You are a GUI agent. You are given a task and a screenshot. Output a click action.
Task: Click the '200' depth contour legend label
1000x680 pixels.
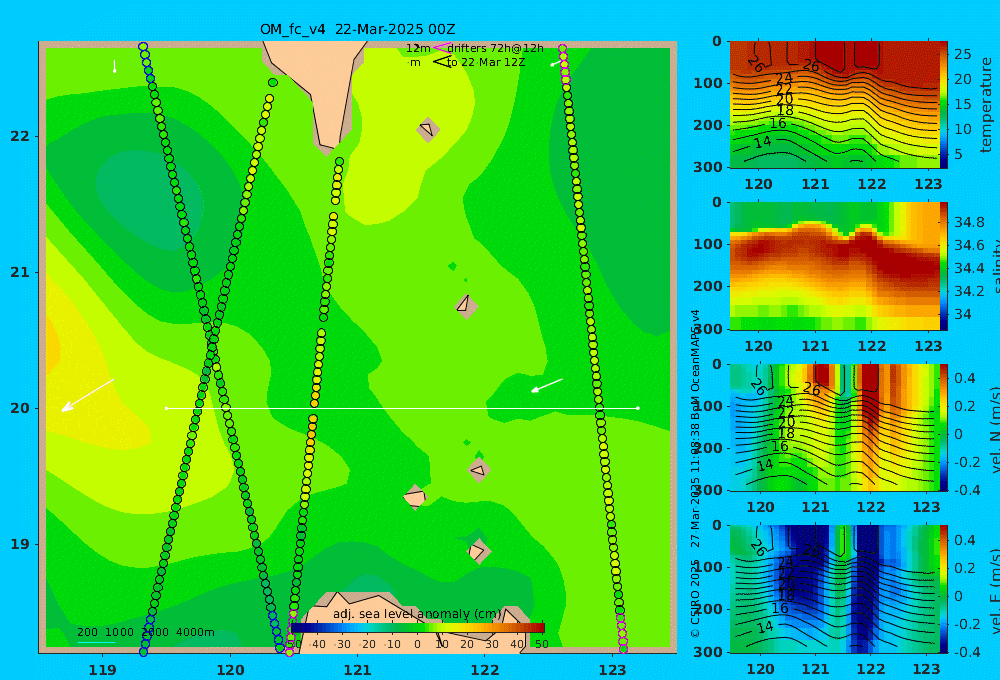(87, 632)
